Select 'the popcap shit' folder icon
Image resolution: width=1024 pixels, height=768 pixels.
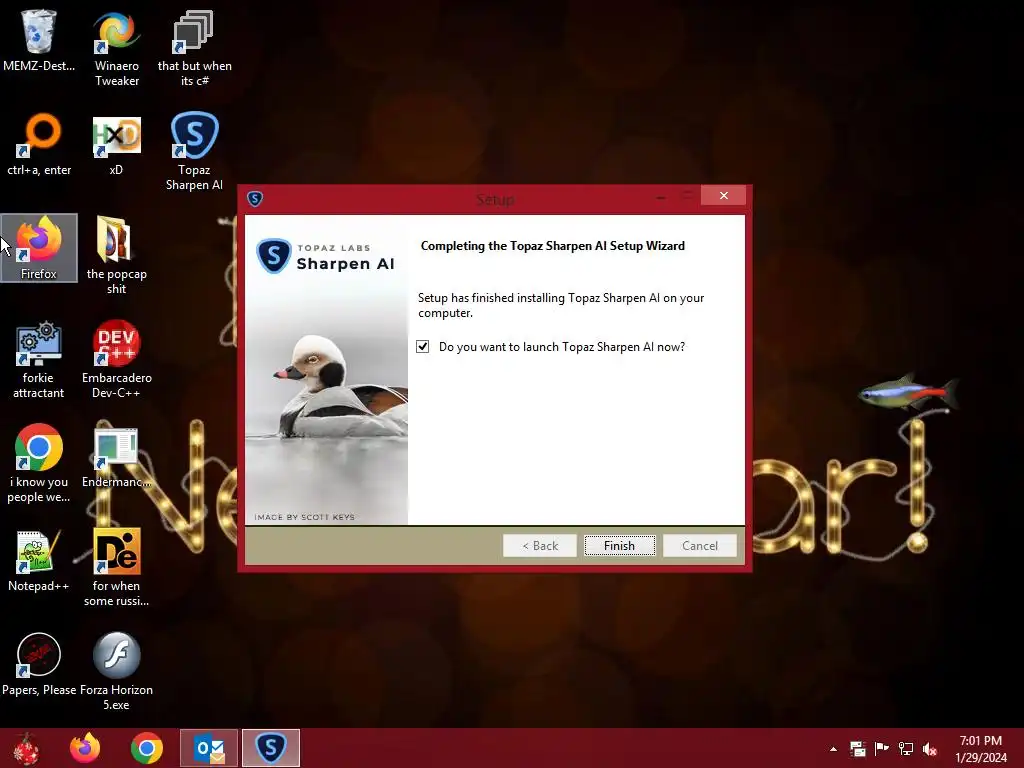pyautogui.click(x=116, y=255)
